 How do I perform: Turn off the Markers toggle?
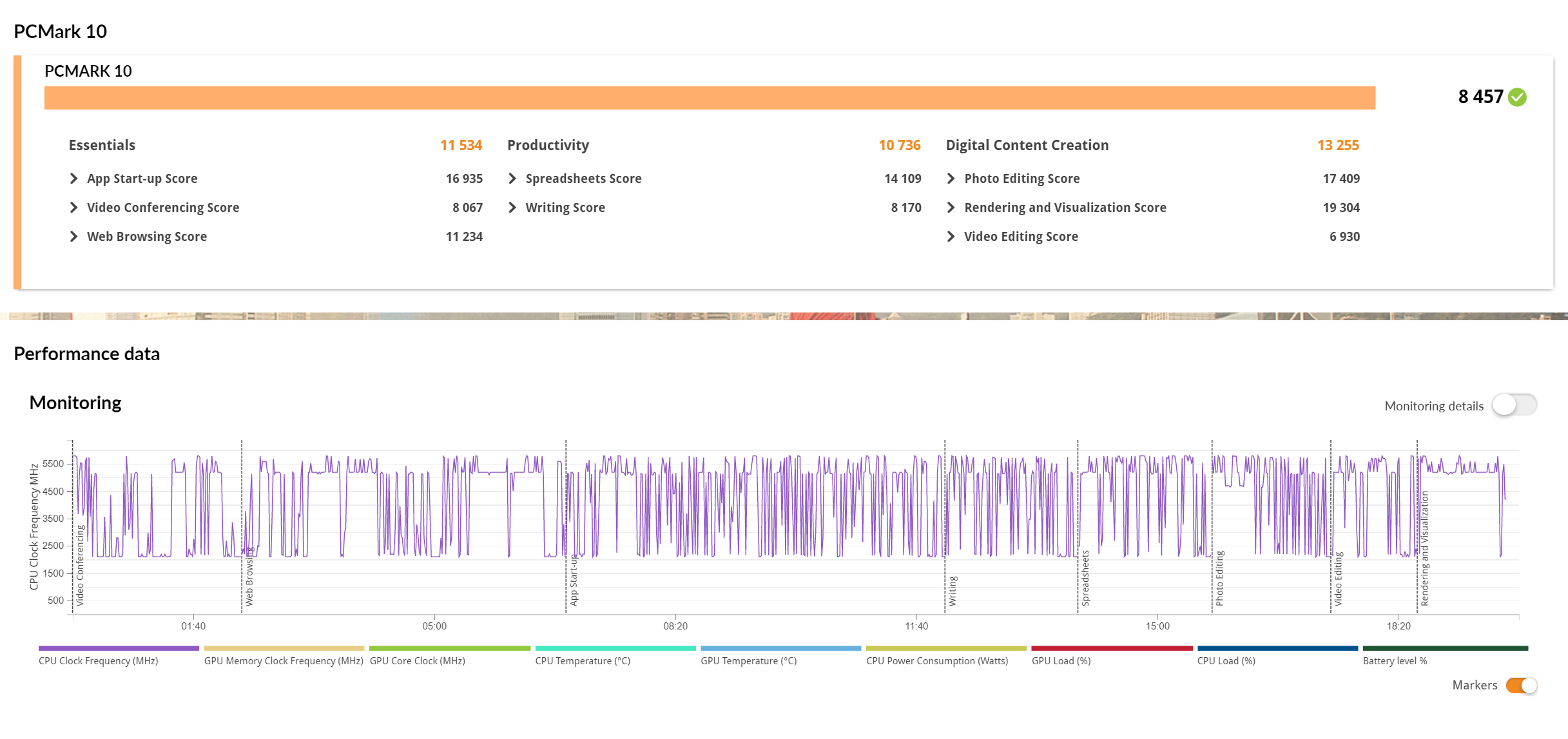(x=1521, y=686)
